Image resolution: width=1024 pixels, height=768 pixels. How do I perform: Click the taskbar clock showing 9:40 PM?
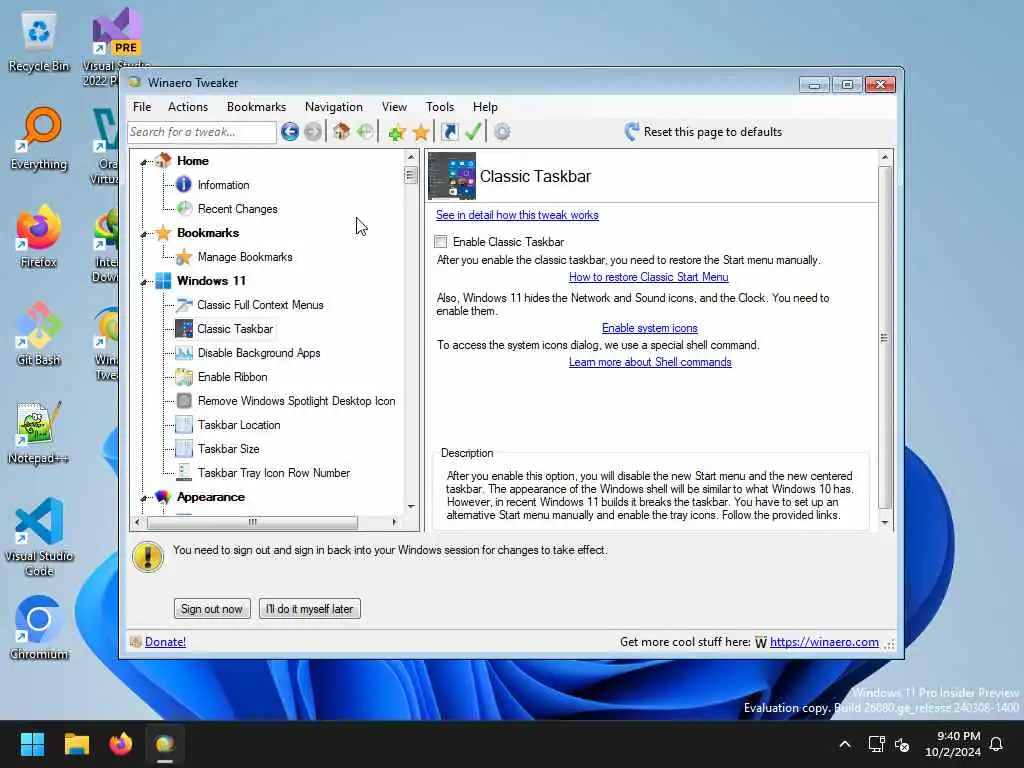tap(953, 744)
